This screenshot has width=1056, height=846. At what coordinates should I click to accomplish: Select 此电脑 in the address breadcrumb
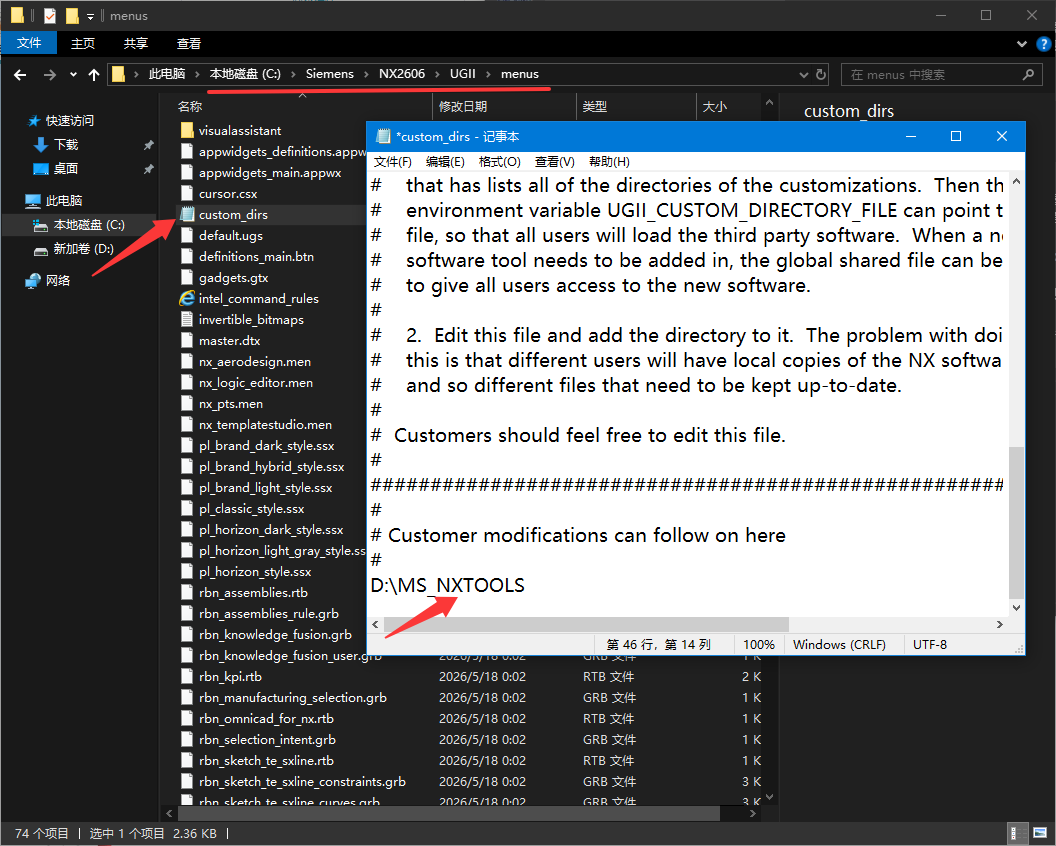click(x=166, y=74)
